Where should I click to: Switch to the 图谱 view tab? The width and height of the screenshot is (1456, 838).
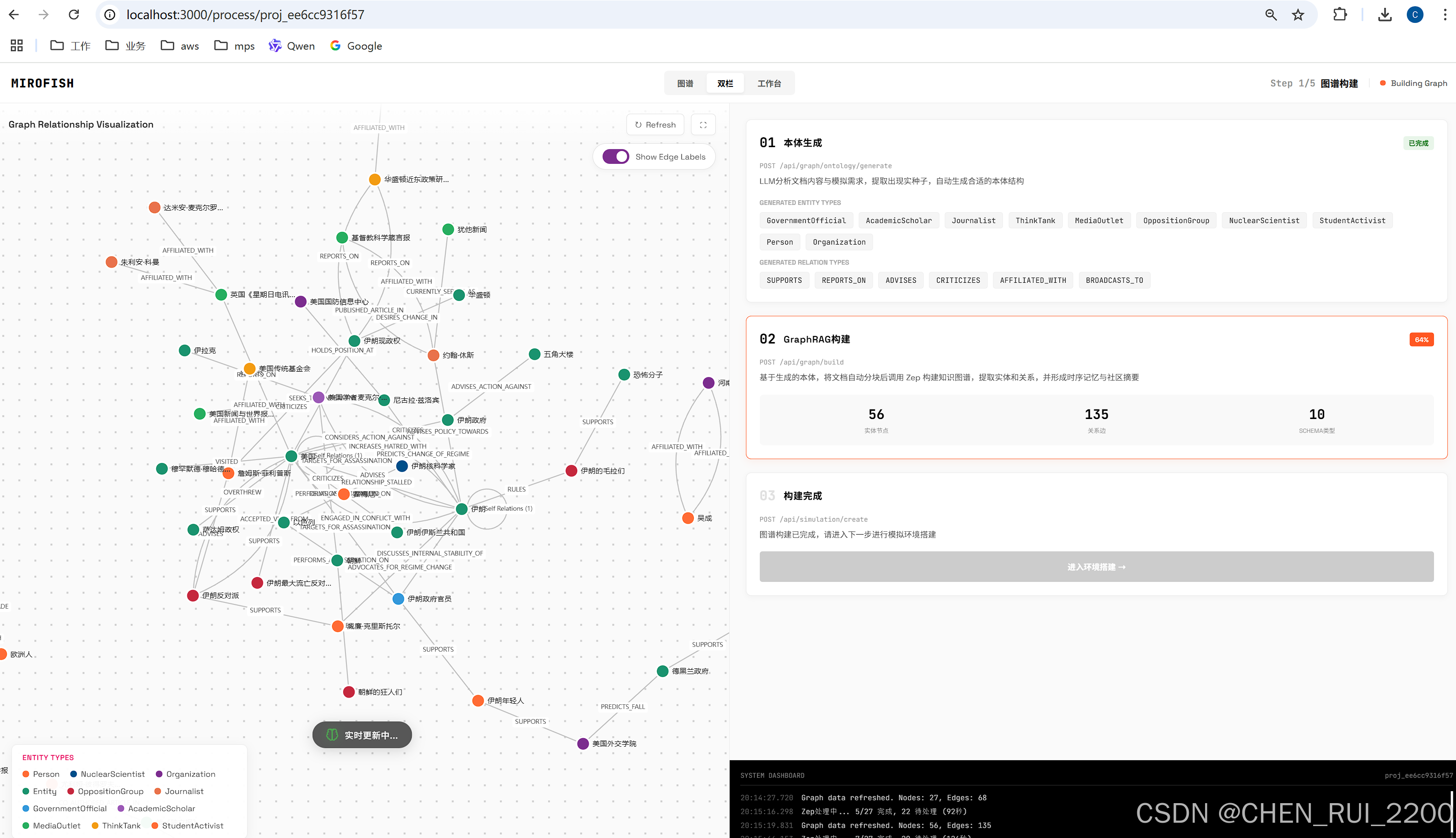pyautogui.click(x=685, y=84)
